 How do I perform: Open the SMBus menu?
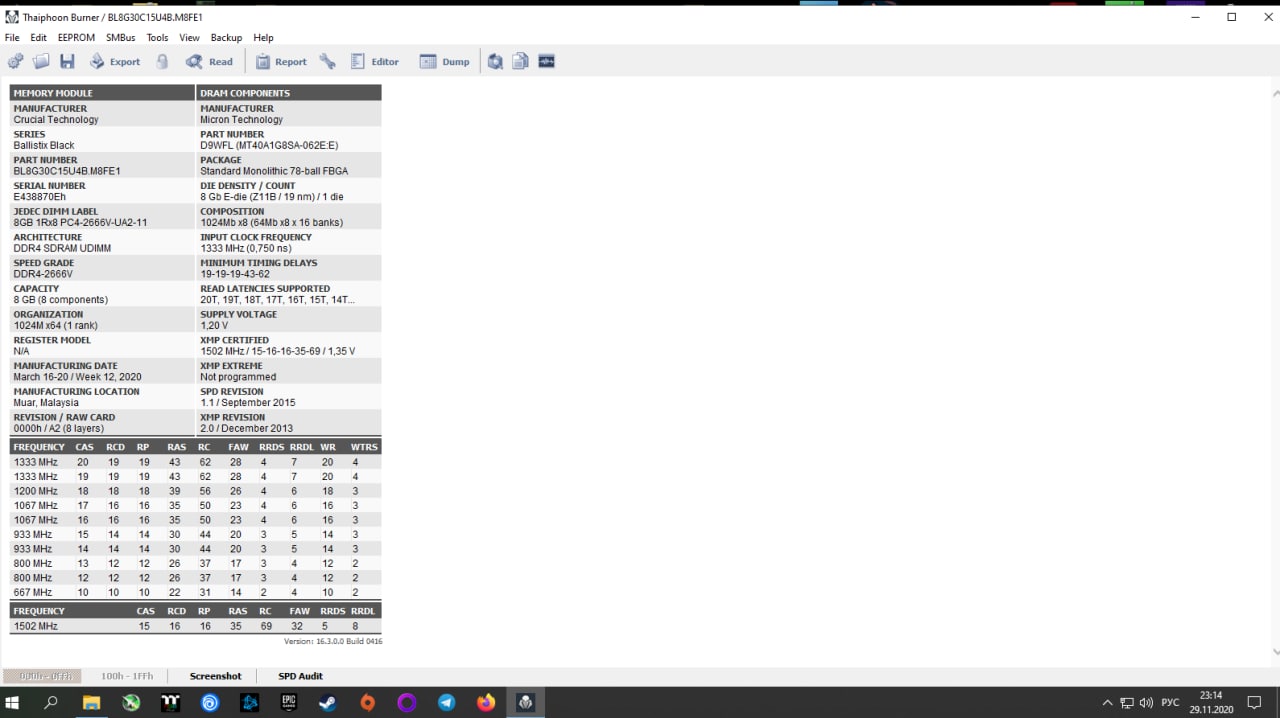click(x=120, y=38)
